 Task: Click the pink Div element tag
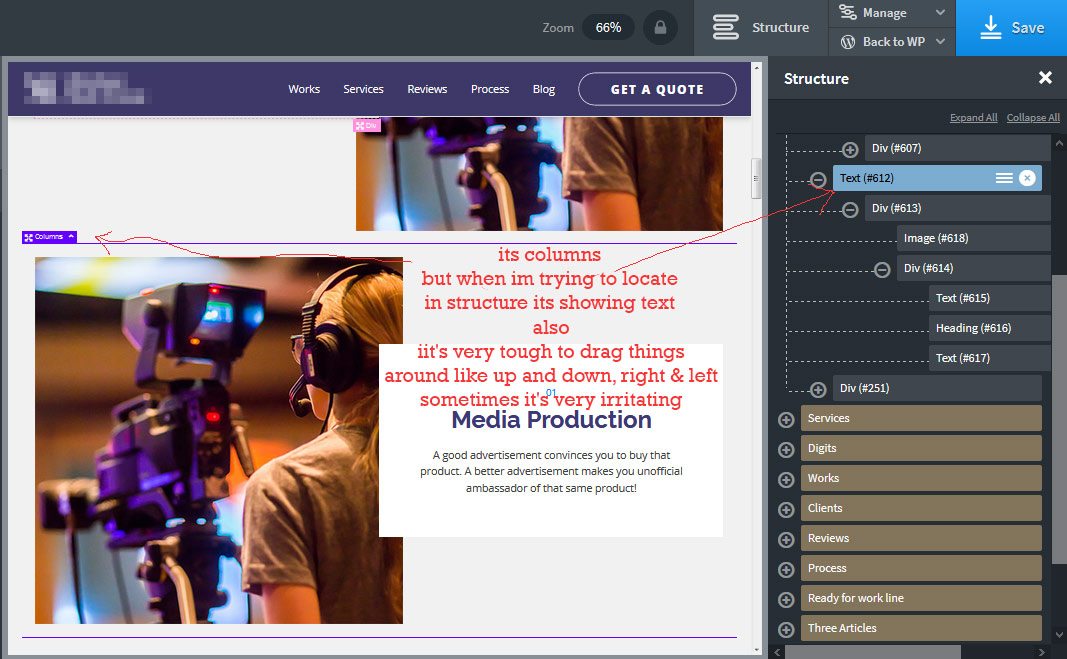[x=367, y=125]
